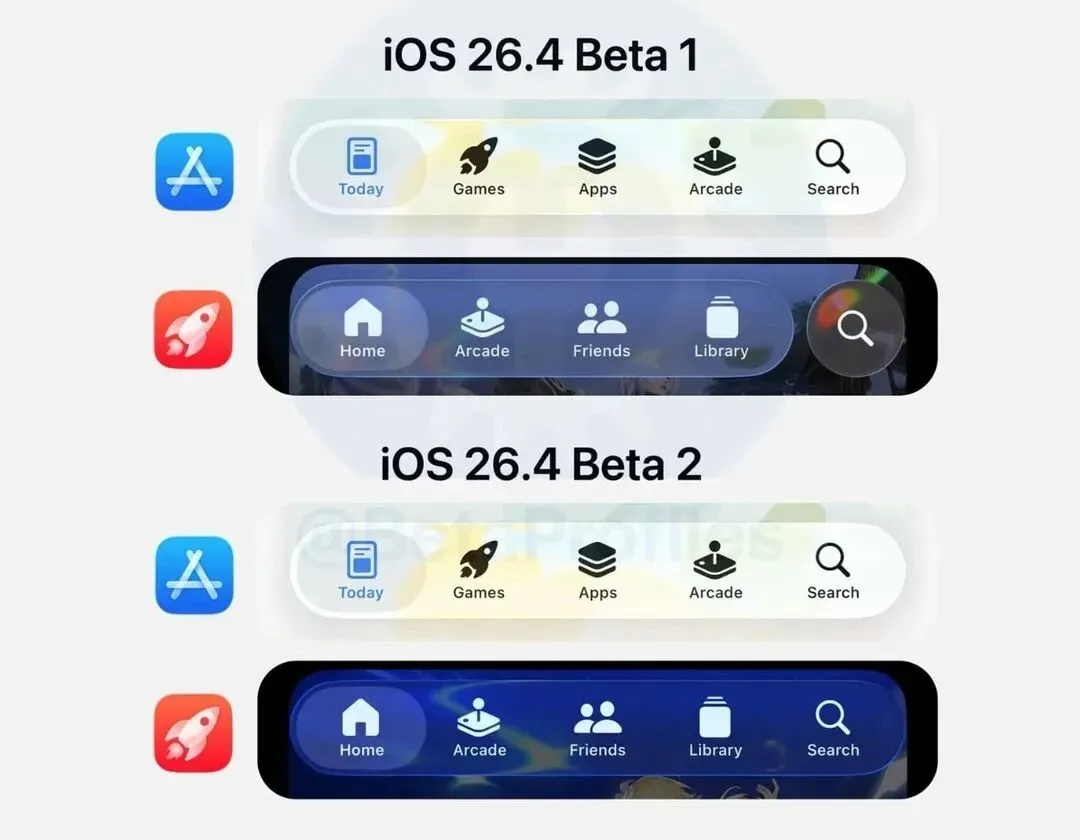Open Library in Beta 1 Games app bar

click(x=721, y=328)
